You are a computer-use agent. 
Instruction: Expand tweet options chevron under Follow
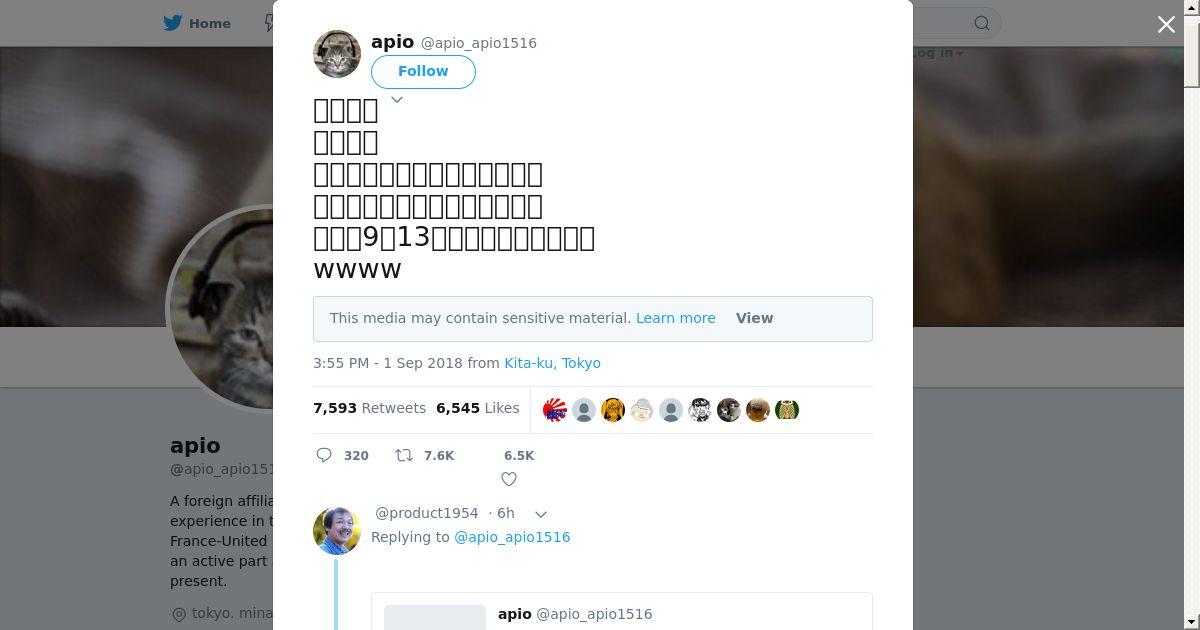click(x=397, y=100)
